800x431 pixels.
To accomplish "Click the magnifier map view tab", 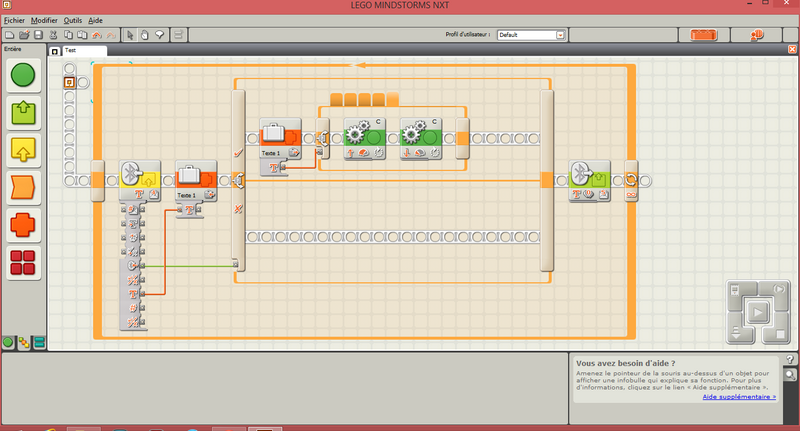I will (790, 375).
